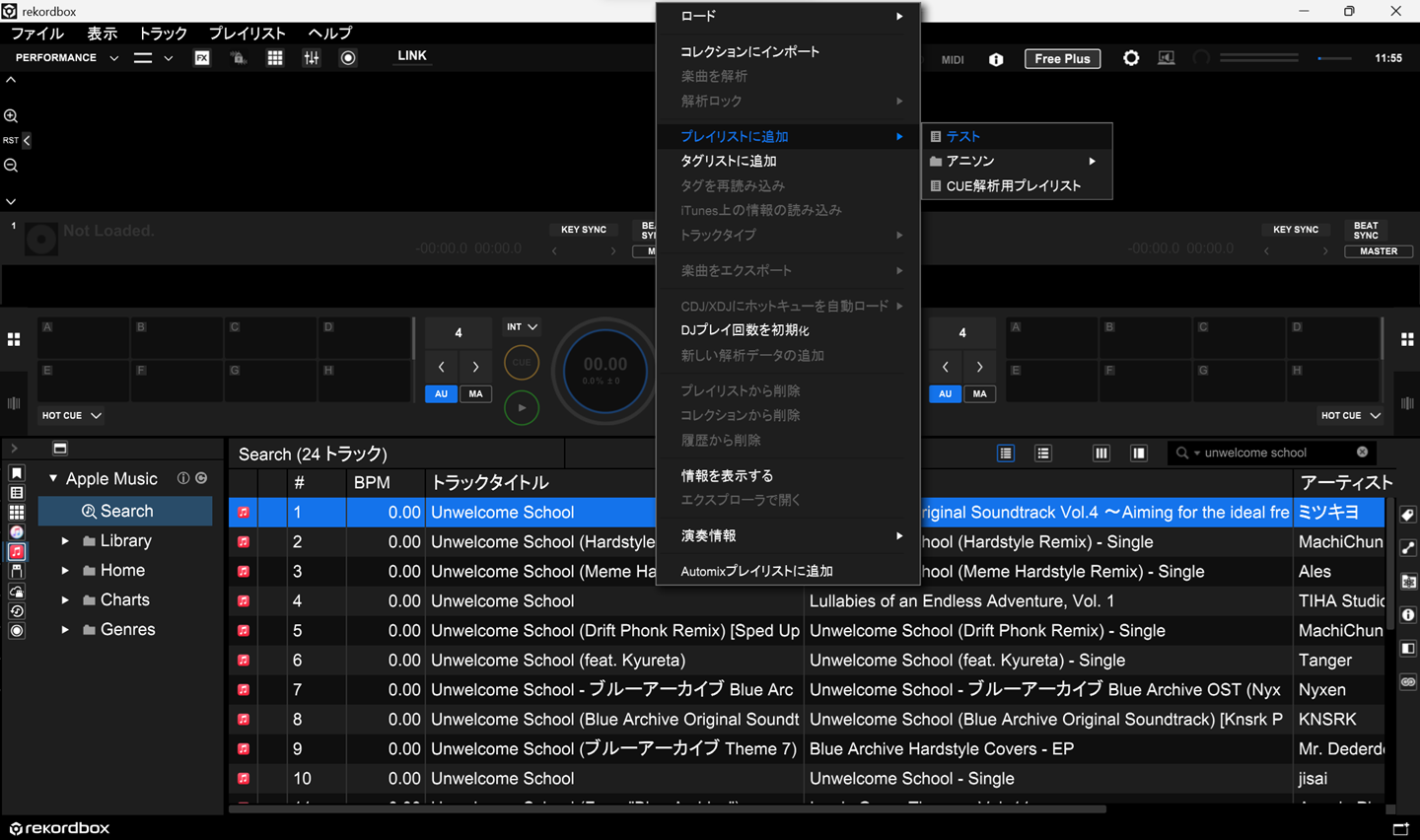Click the browser window layout icon above the tree
Image resolution: width=1420 pixels, height=840 pixels.
(x=60, y=449)
